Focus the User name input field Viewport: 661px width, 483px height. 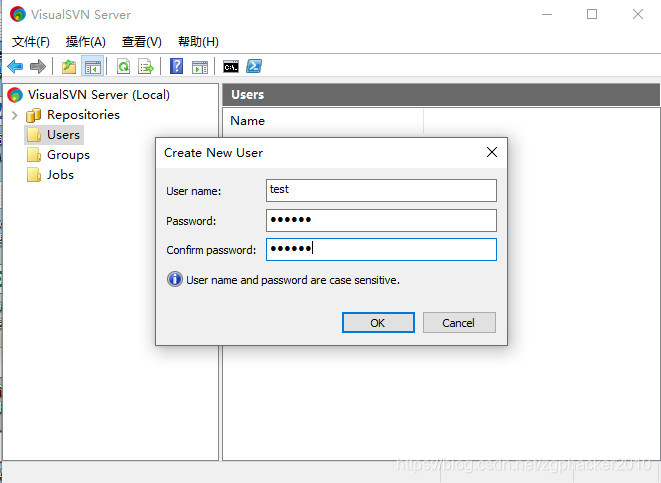pyautogui.click(x=381, y=190)
